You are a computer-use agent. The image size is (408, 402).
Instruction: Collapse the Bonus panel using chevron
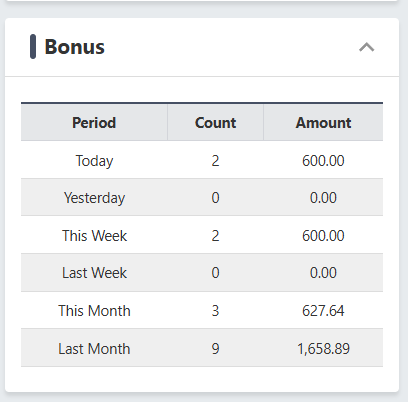tap(367, 47)
